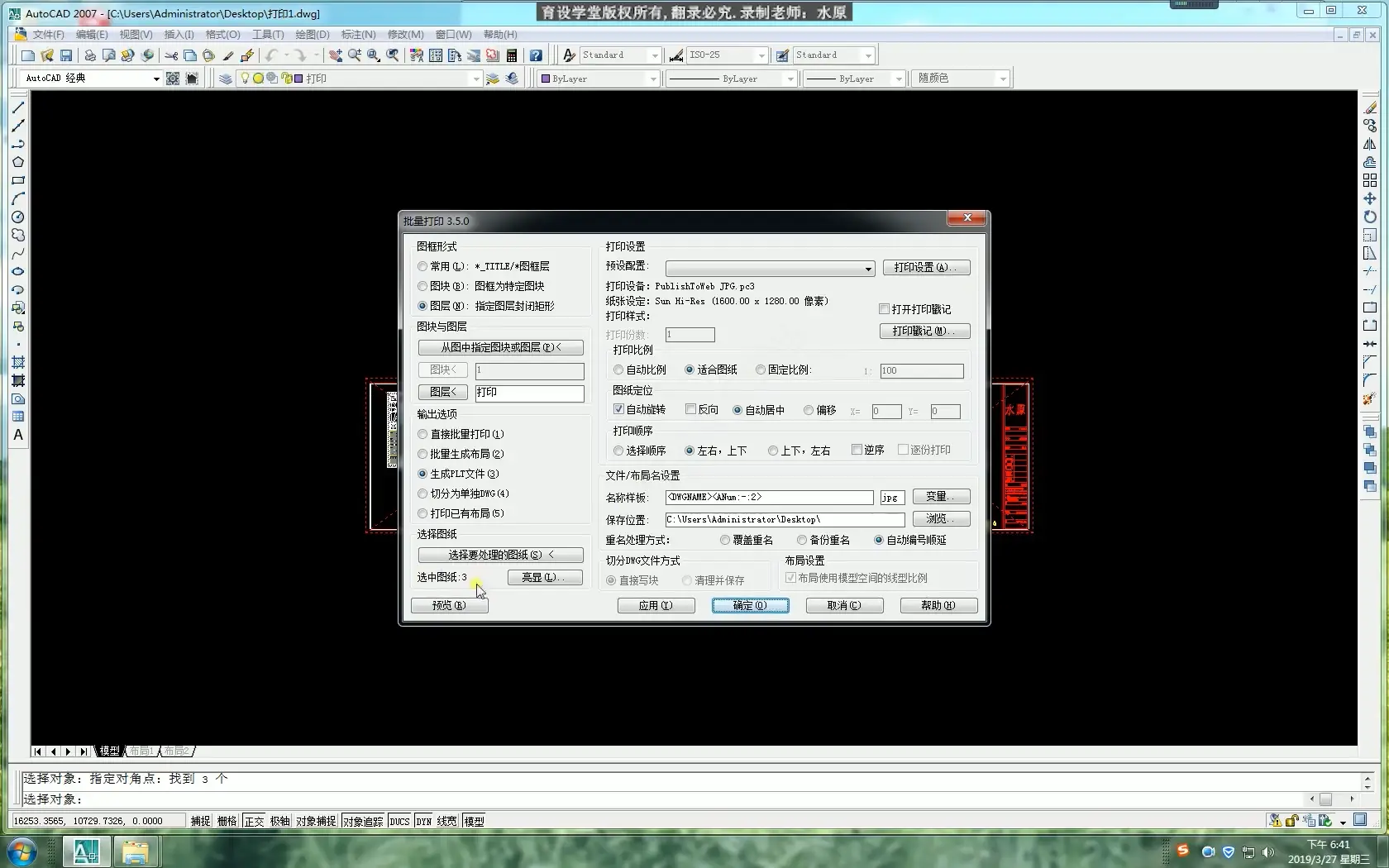Open the Layer Properties Manager icon

pyautogui.click(x=226, y=79)
